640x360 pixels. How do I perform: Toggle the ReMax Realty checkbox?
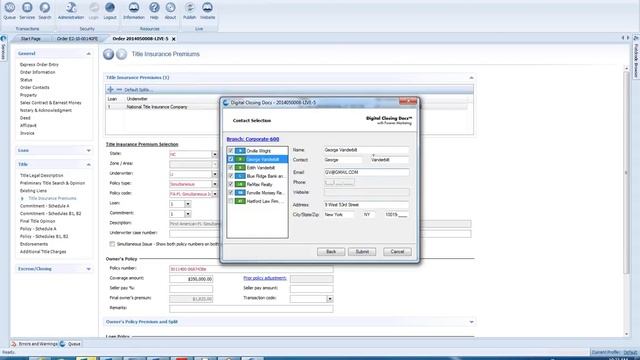tap(231, 184)
